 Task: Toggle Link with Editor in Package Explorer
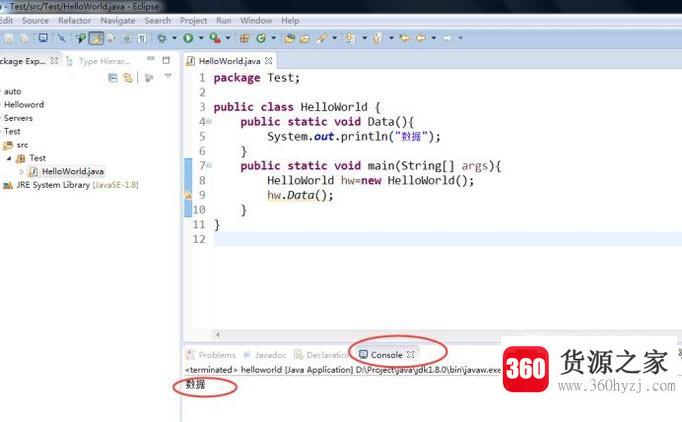point(127,78)
